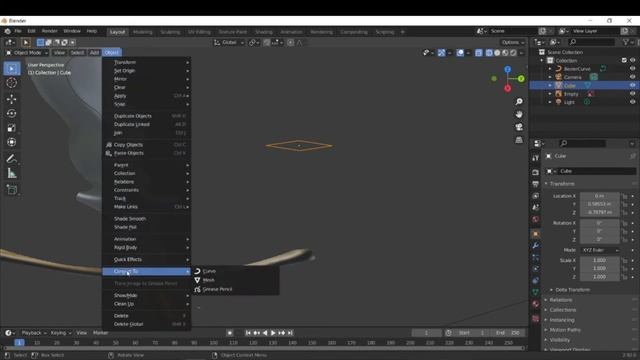Click the outliner filter funnel icon
640x360 pixels.
click(x=626, y=42)
